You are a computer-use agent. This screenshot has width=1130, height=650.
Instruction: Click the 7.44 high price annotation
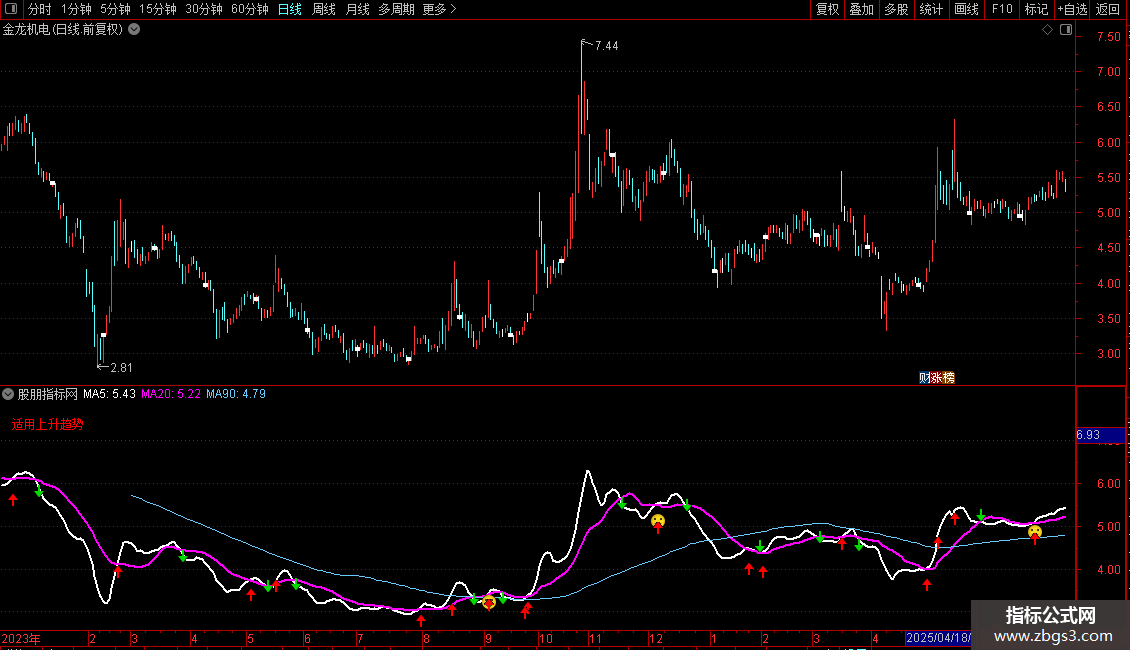pos(607,45)
